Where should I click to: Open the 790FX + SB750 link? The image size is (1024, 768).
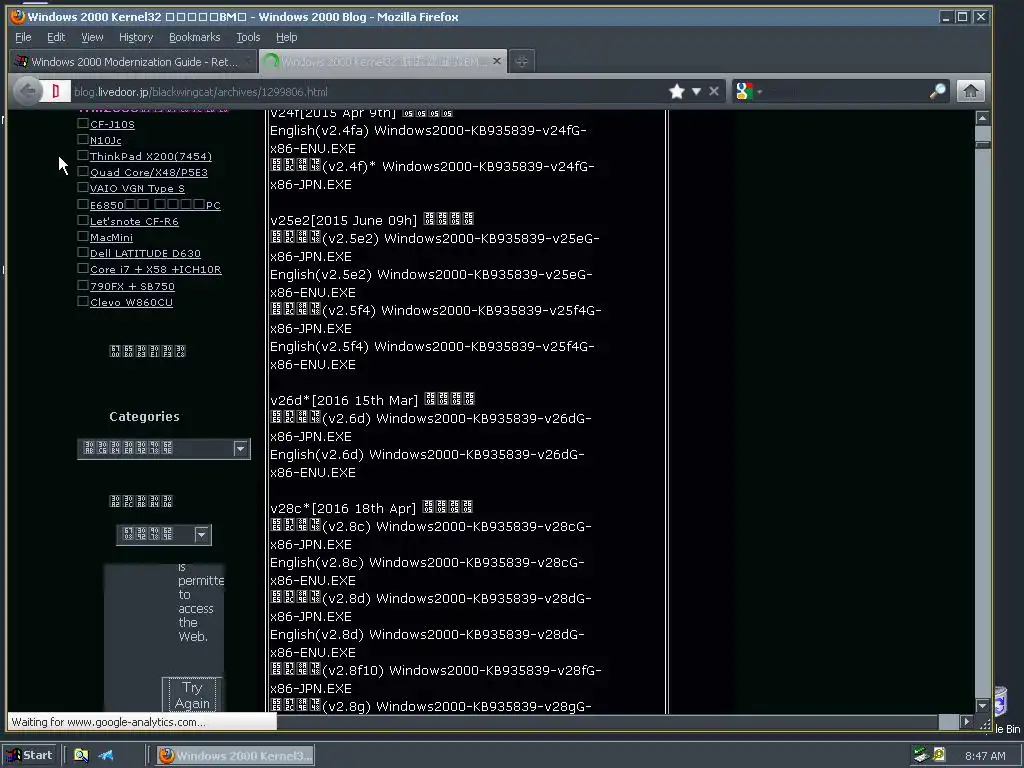[x=132, y=286]
